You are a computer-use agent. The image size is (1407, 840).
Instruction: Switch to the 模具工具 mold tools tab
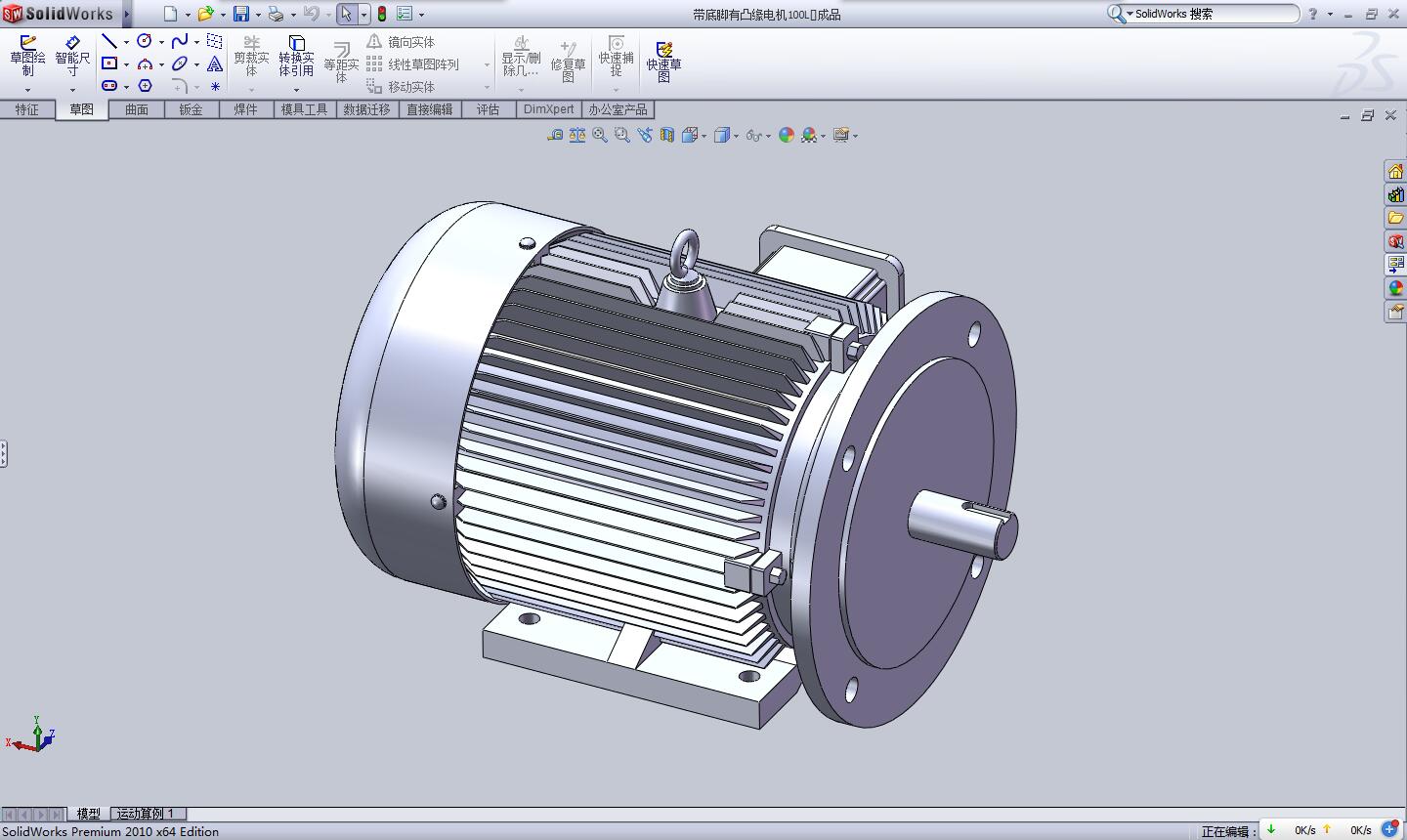tap(304, 109)
